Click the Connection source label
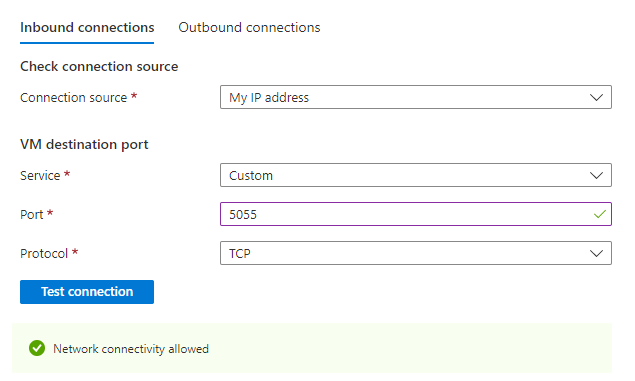 [x=74, y=97]
